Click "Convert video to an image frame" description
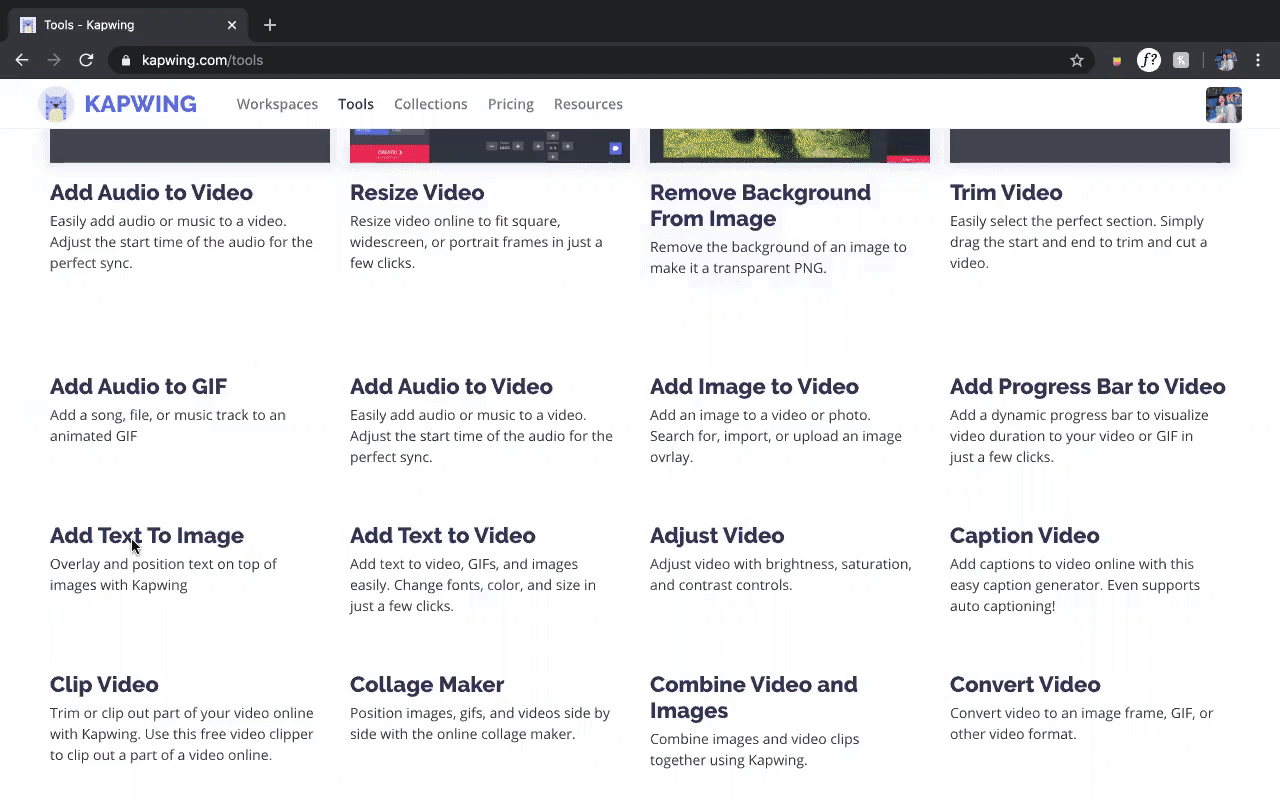The width and height of the screenshot is (1280, 800). coord(1081,723)
